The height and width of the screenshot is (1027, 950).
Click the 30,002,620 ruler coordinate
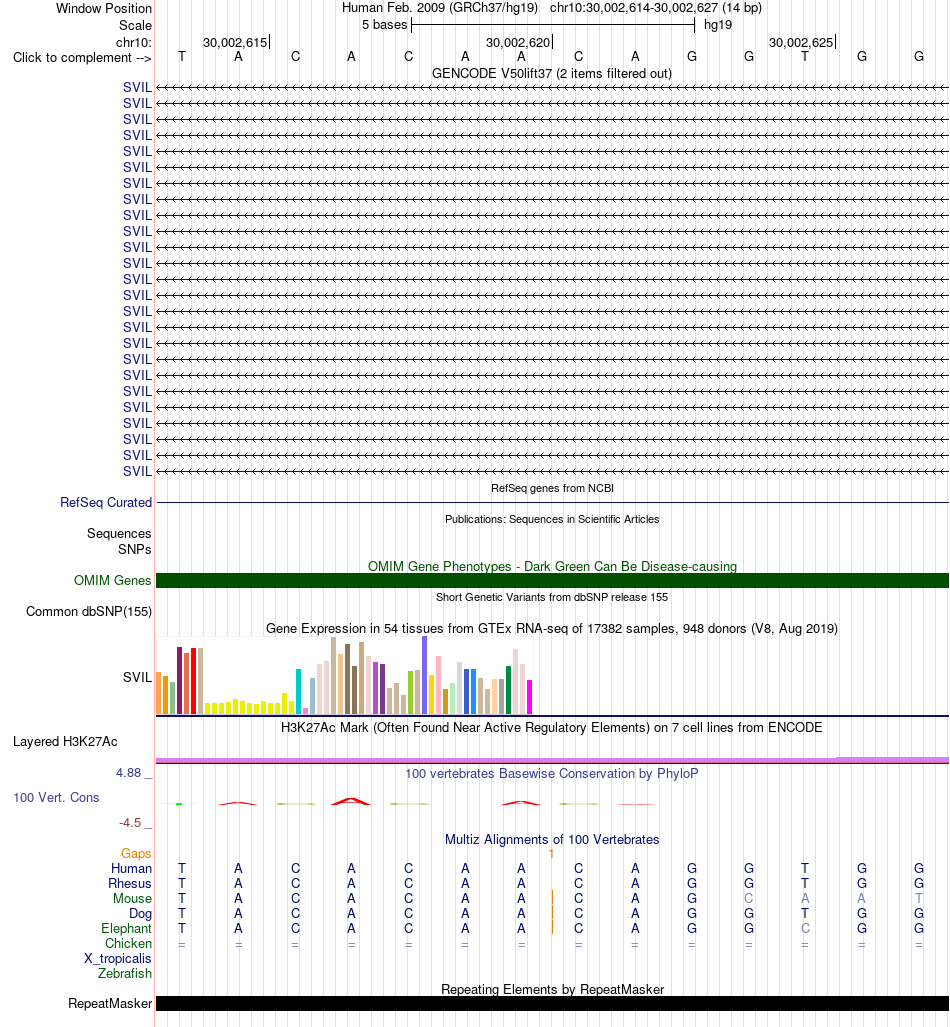(x=518, y=43)
